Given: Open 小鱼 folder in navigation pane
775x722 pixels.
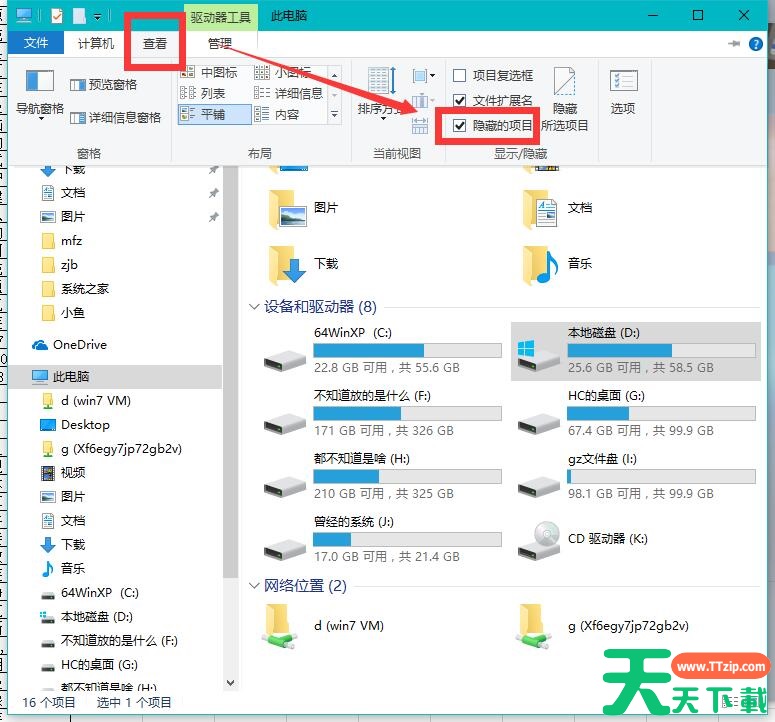Looking at the screenshot, I should click(63, 313).
